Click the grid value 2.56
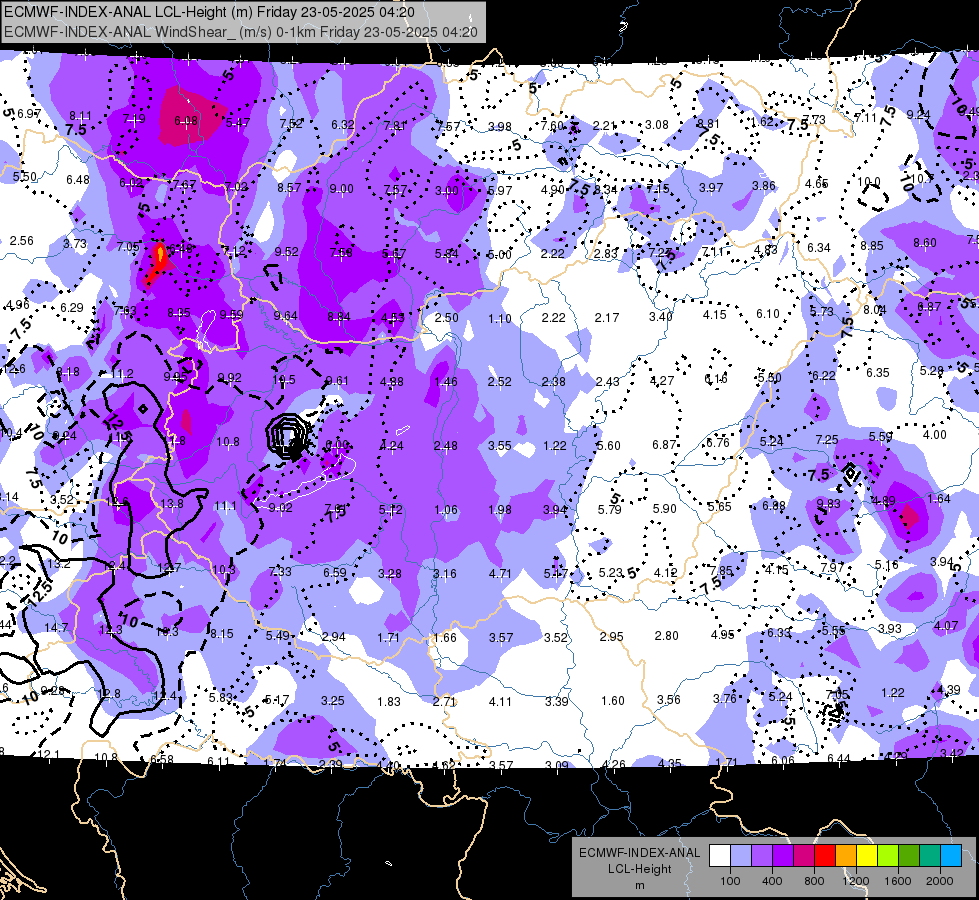The height and width of the screenshot is (900, 979). [22, 240]
